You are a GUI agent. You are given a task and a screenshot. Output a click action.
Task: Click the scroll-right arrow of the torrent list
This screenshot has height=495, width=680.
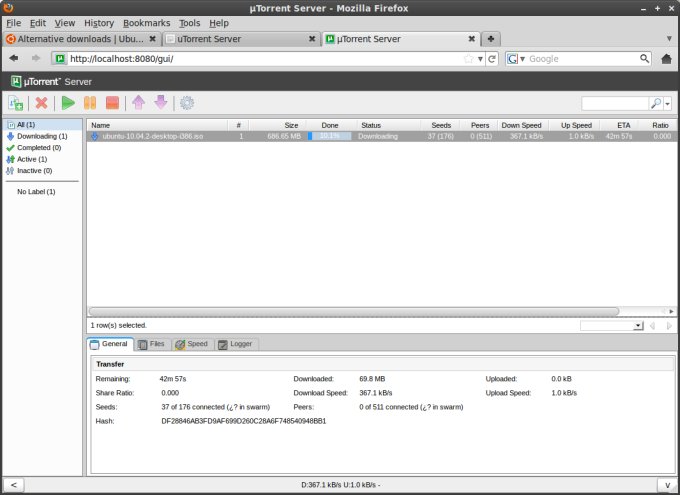click(x=671, y=311)
